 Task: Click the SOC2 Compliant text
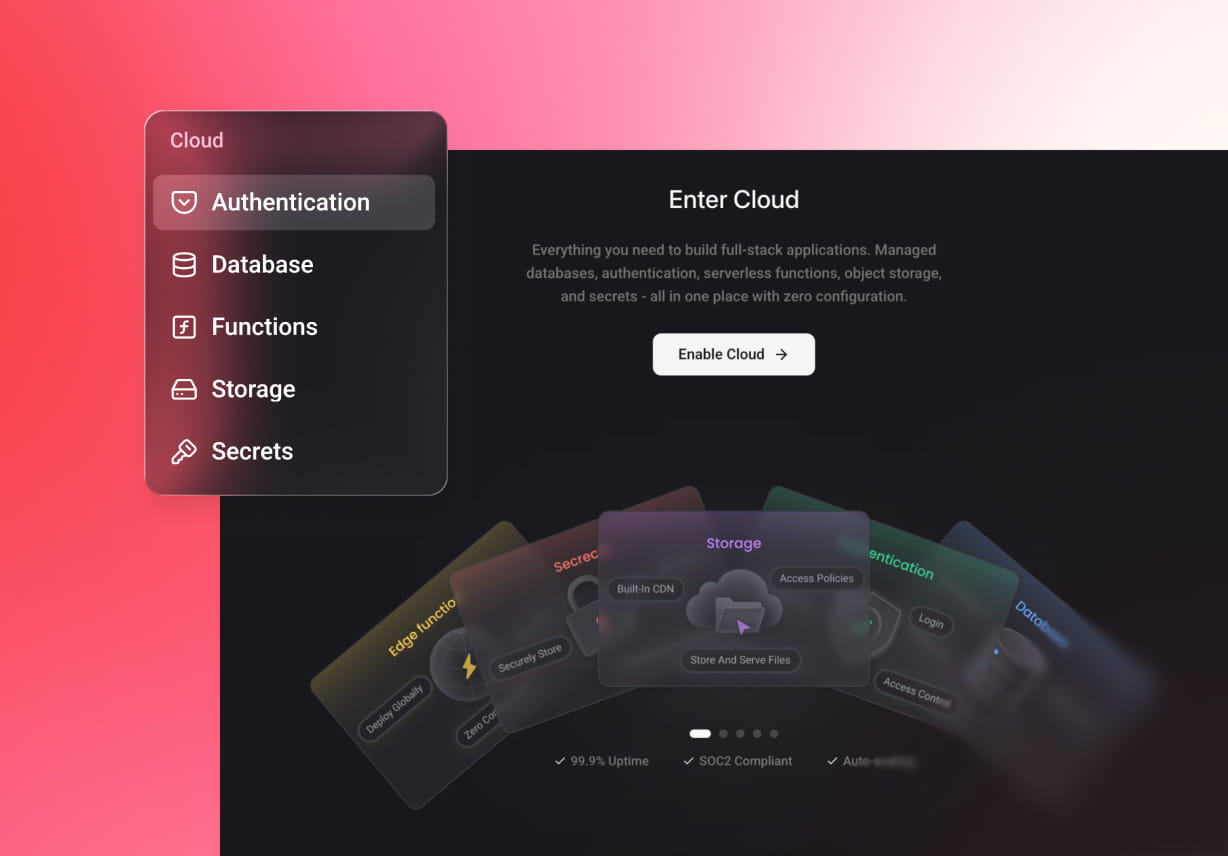click(745, 761)
